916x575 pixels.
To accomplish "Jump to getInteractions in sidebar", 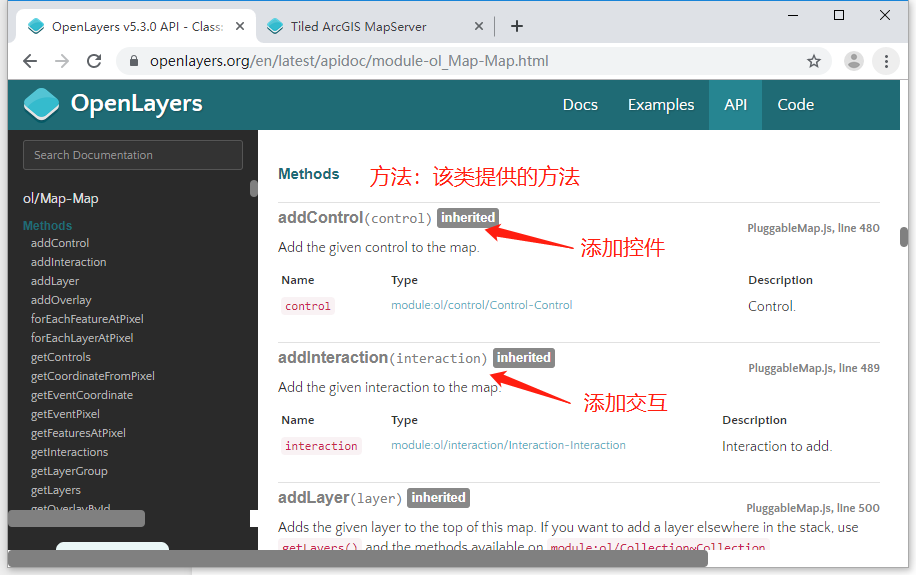I will (69, 452).
